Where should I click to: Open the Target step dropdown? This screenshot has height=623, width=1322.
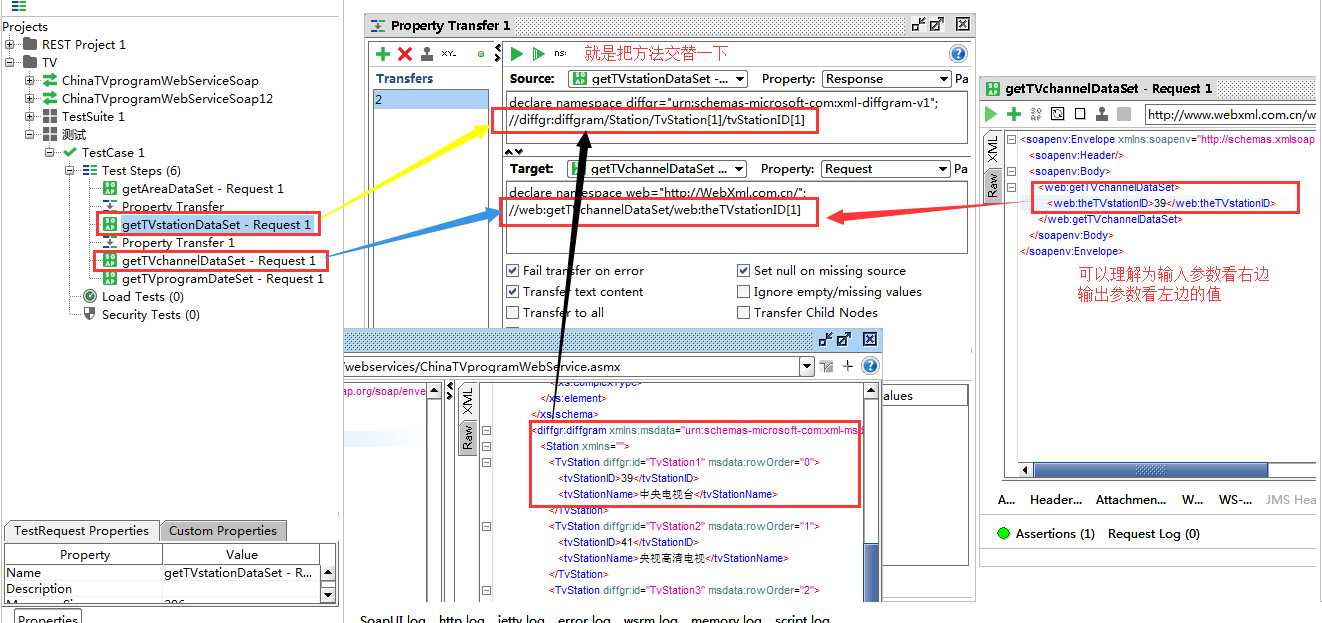tap(657, 169)
